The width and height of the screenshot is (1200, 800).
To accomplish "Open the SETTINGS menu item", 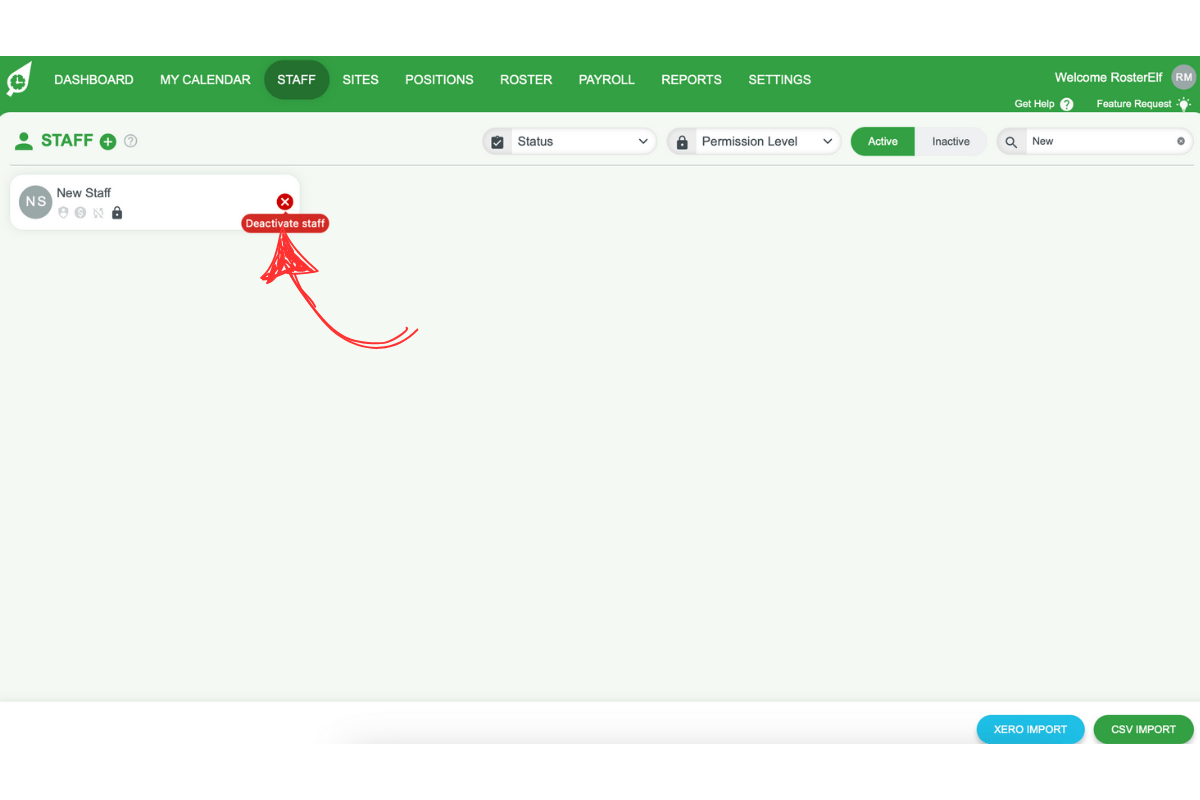I will point(779,79).
